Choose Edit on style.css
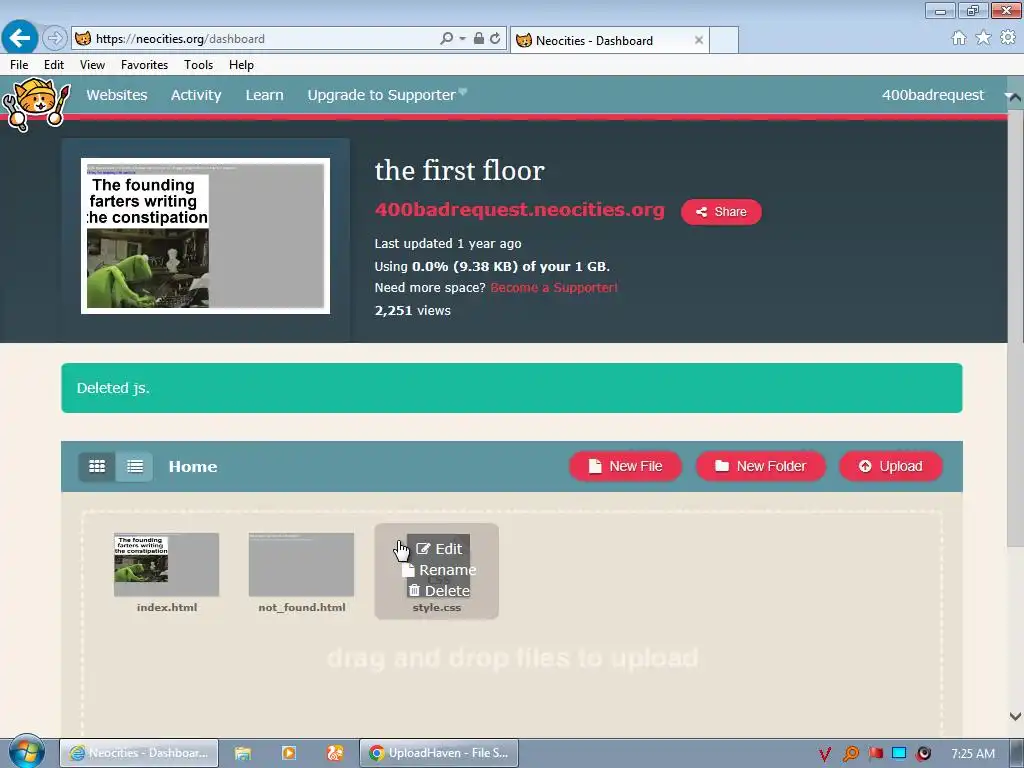 pyautogui.click(x=440, y=549)
